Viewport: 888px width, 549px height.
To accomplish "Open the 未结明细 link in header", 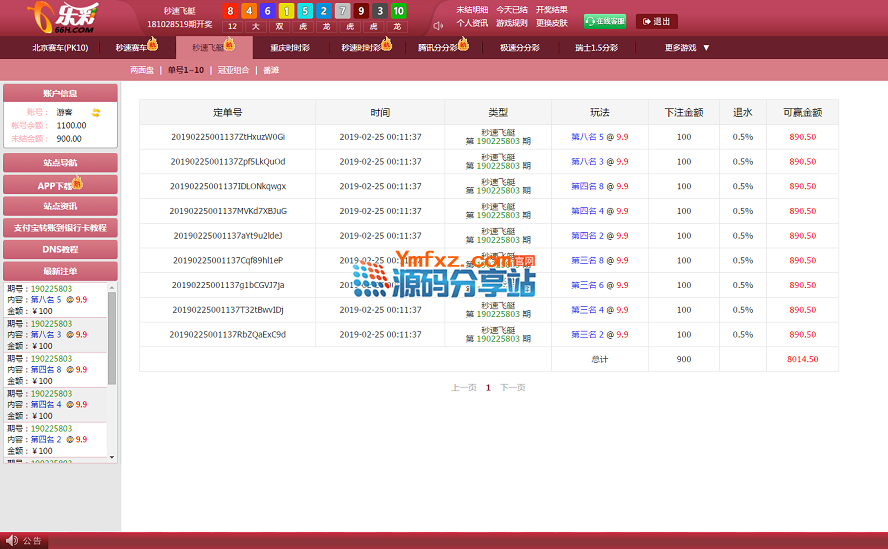I will tap(472, 9).
